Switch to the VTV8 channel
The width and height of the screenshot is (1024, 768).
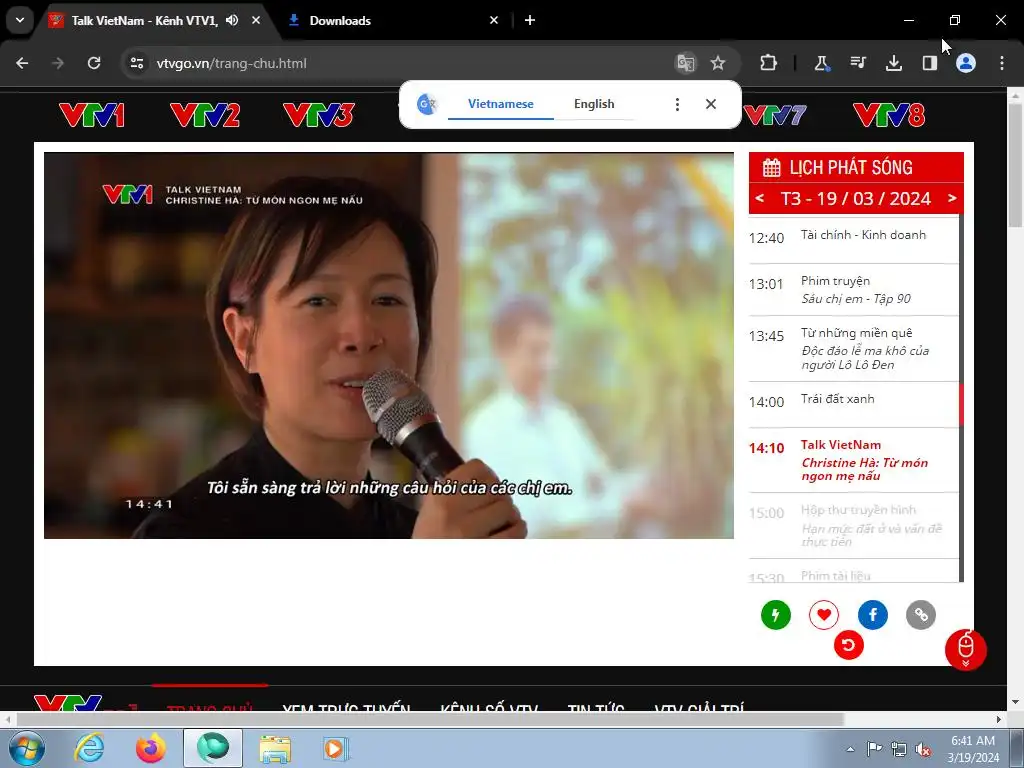pos(889,116)
